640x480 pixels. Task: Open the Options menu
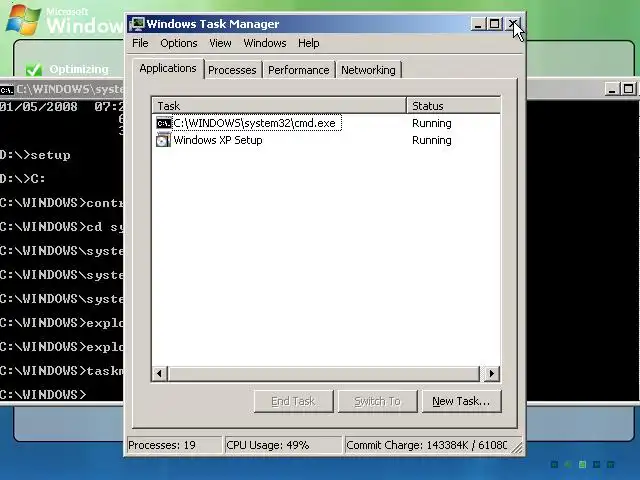pyautogui.click(x=178, y=43)
